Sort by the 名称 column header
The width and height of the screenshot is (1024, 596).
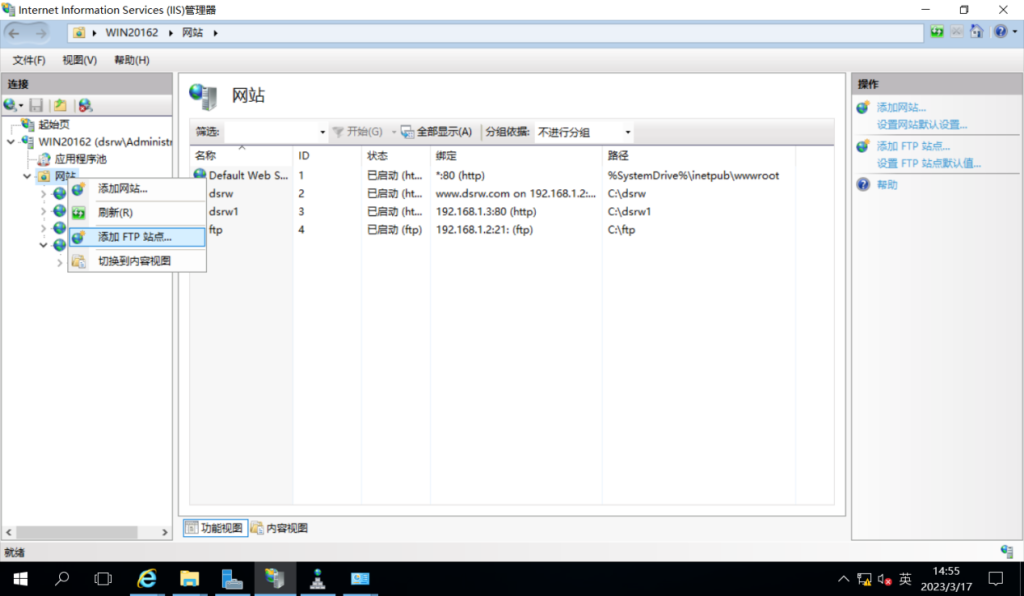pyautogui.click(x=242, y=155)
